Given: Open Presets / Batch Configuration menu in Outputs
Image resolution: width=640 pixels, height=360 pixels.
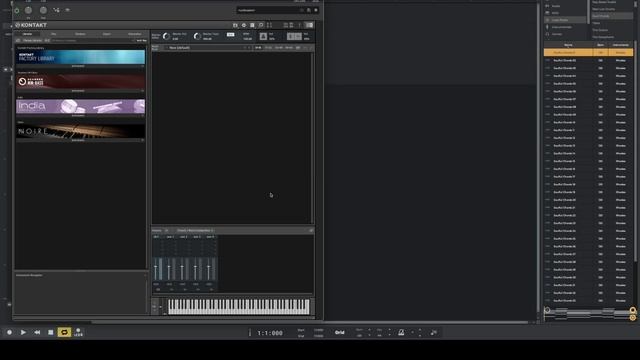Looking at the screenshot, I should [x=195, y=231].
